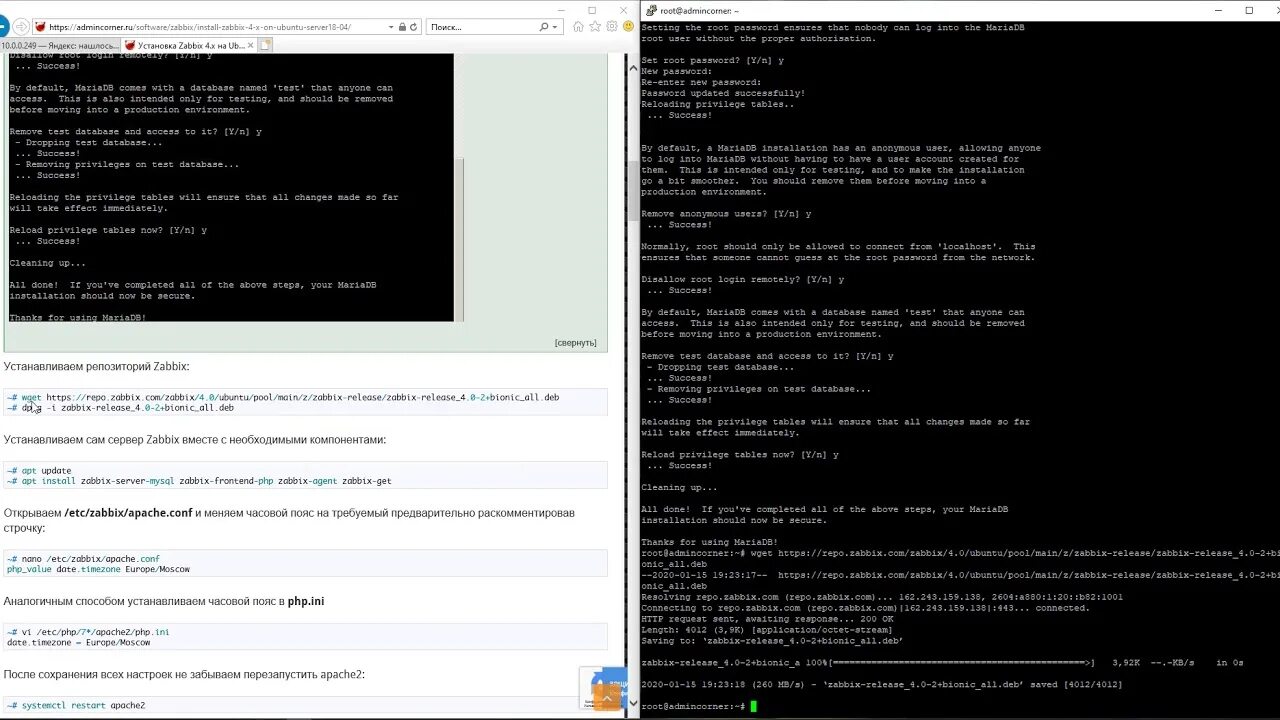Click the 'apt update' command line

click(39, 470)
